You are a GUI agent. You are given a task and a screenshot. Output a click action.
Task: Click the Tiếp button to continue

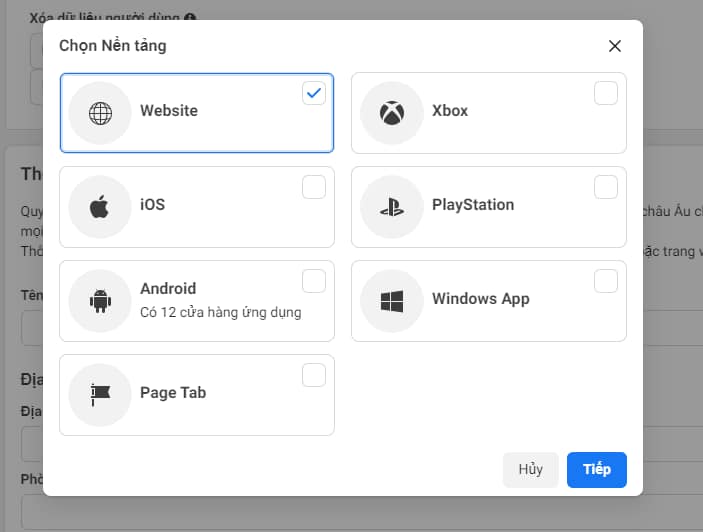[597, 470]
